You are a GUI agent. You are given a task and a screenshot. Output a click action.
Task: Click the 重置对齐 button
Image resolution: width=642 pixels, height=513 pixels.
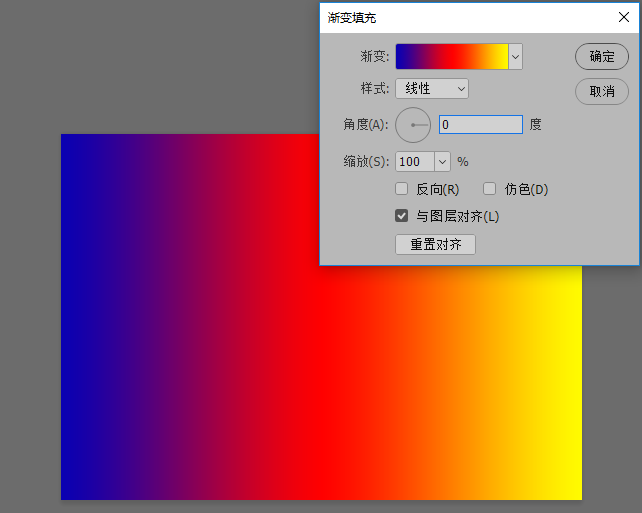[435, 245]
